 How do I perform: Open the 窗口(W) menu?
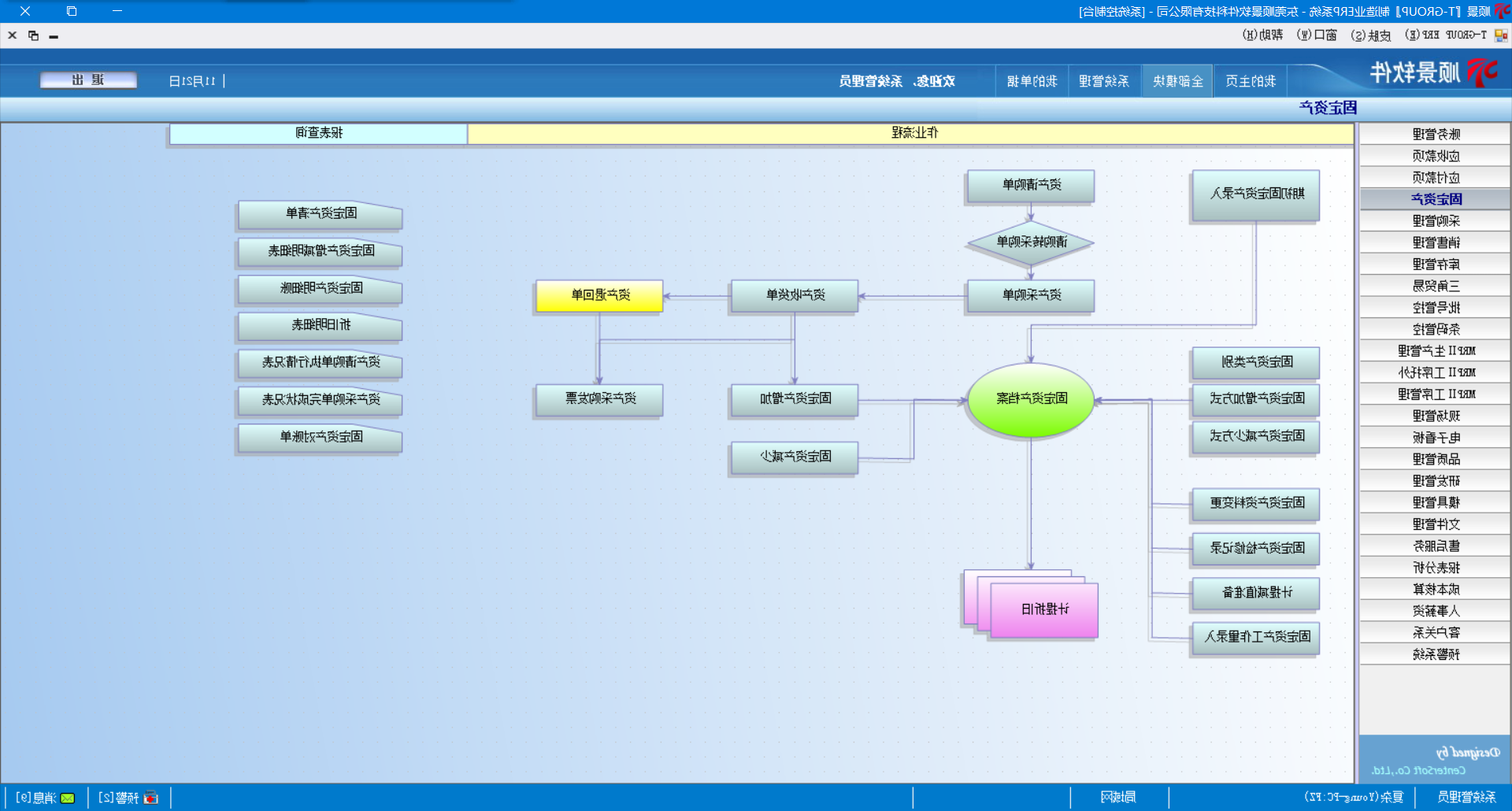click(1317, 35)
